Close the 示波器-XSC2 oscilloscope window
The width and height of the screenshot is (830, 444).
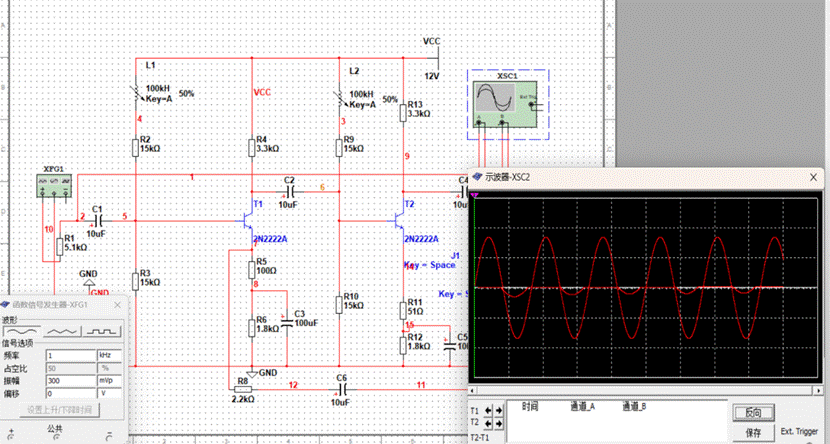(x=813, y=177)
